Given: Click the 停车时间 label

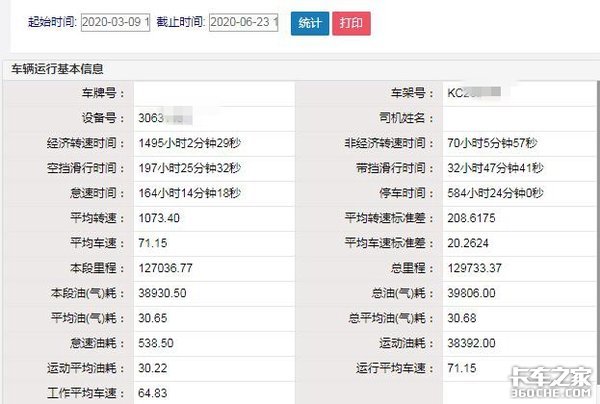Looking at the screenshot, I should pyautogui.click(x=406, y=193).
